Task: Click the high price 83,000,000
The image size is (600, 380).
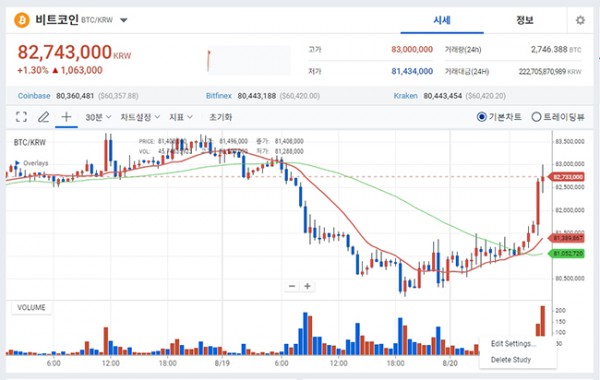Action: tap(412, 49)
